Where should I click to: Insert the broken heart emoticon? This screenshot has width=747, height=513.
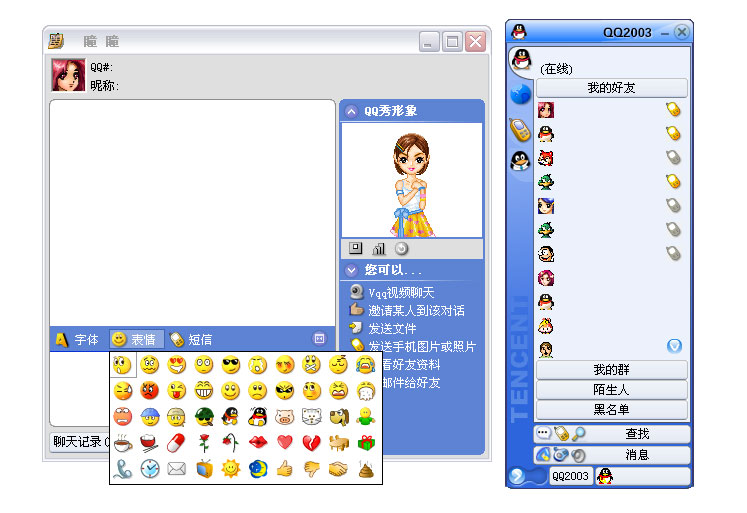[312, 443]
